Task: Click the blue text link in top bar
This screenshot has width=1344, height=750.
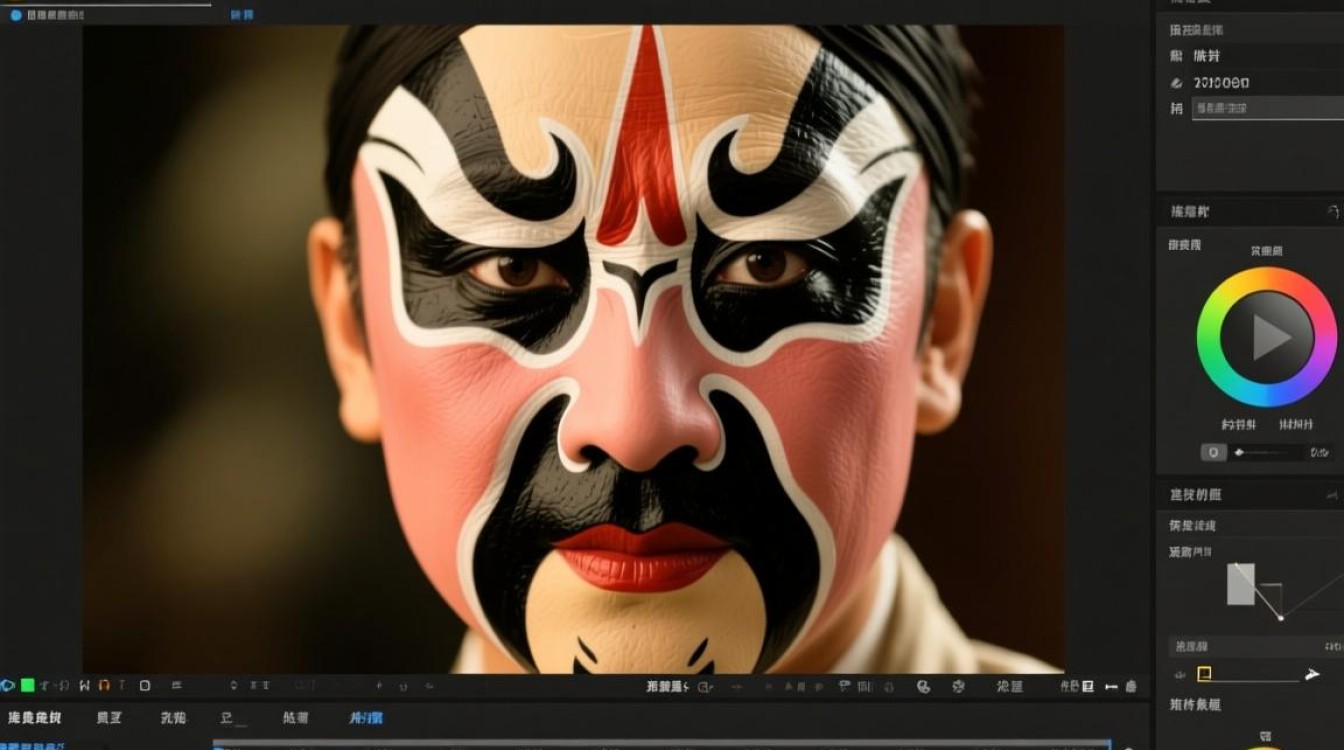Action: pyautogui.click(x=242, y=15)
